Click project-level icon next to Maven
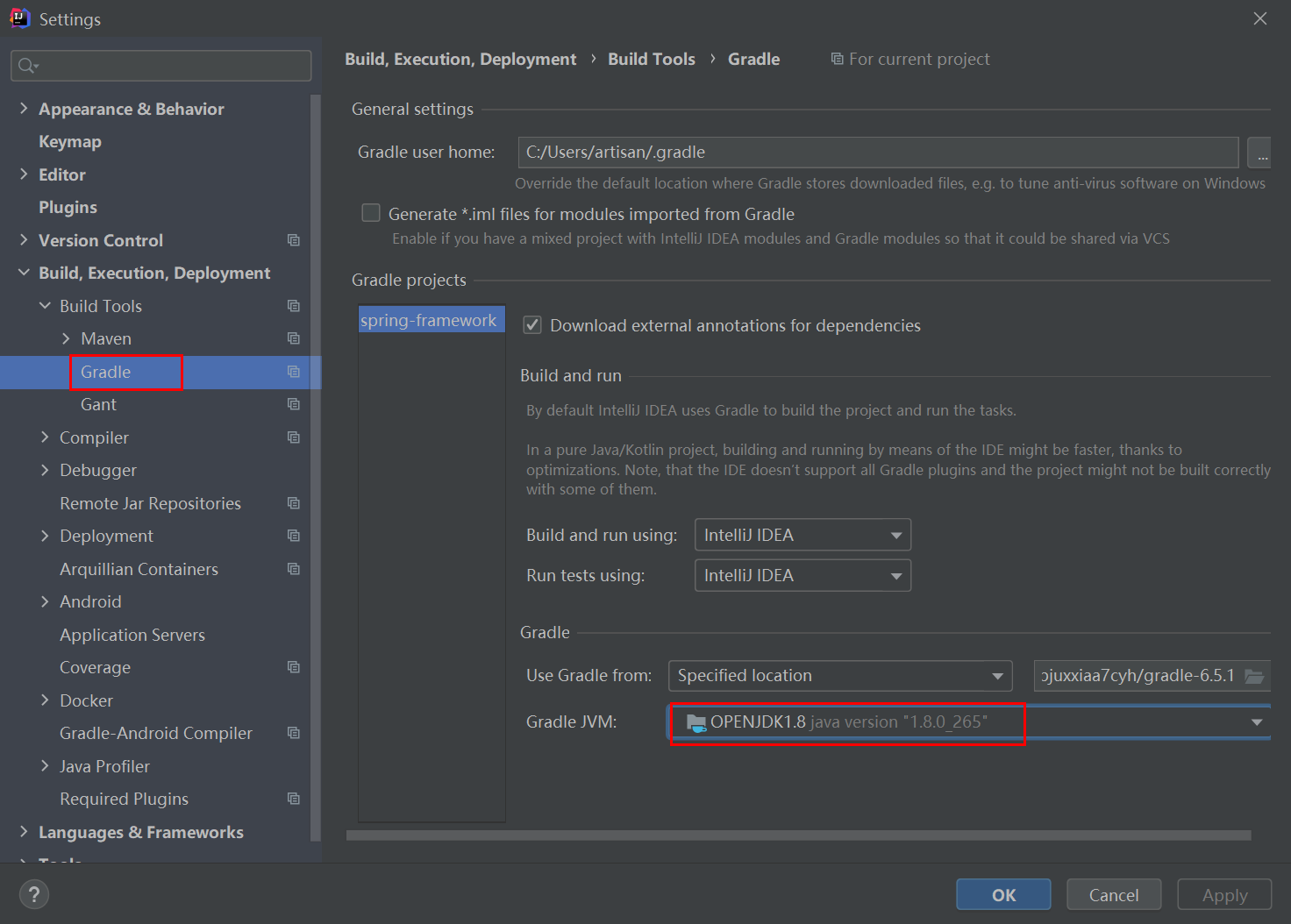Viewport: 1291px width, 924px height. click(294, 338)
